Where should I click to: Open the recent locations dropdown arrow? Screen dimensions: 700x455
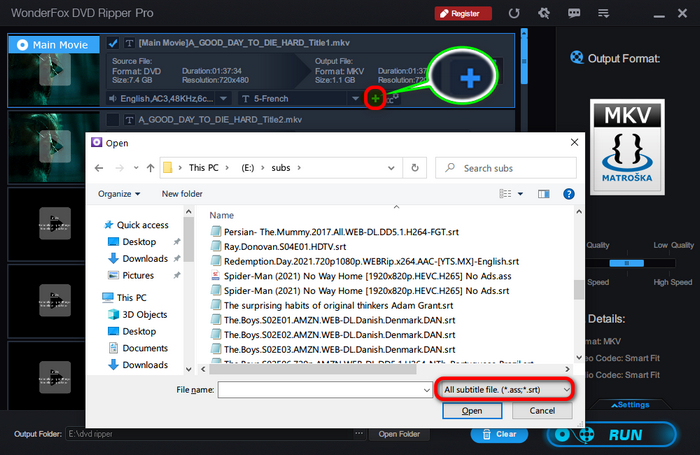tap(136, 168)
